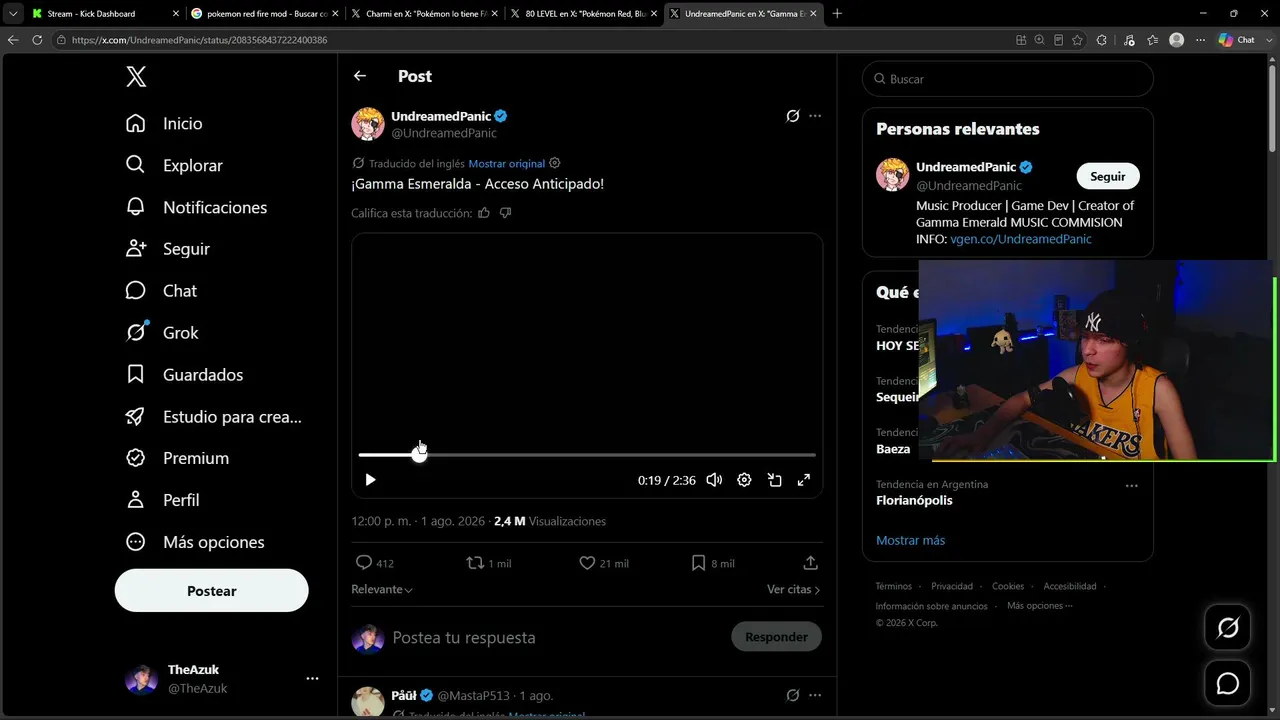The width and height of the screenshot is (1280, 720).
Task: Click the Postear button
Action: 212,591
